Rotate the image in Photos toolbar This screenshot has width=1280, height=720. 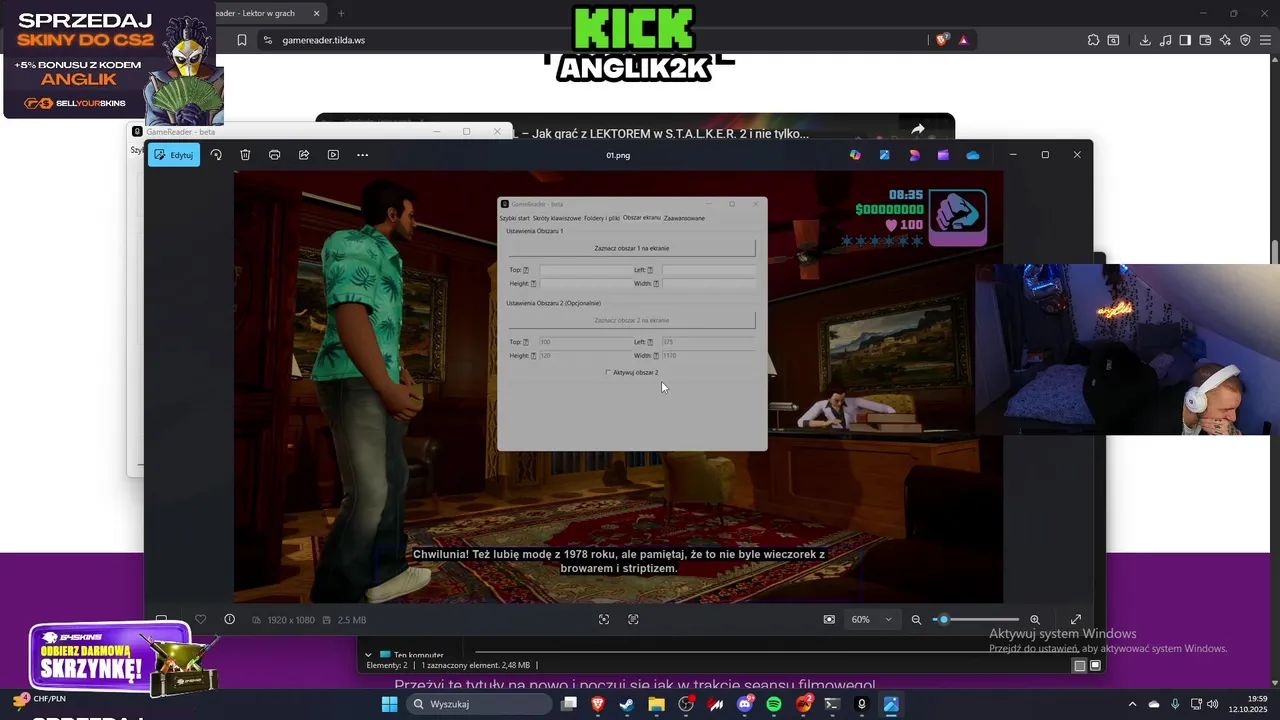click(x=216, y=155)
